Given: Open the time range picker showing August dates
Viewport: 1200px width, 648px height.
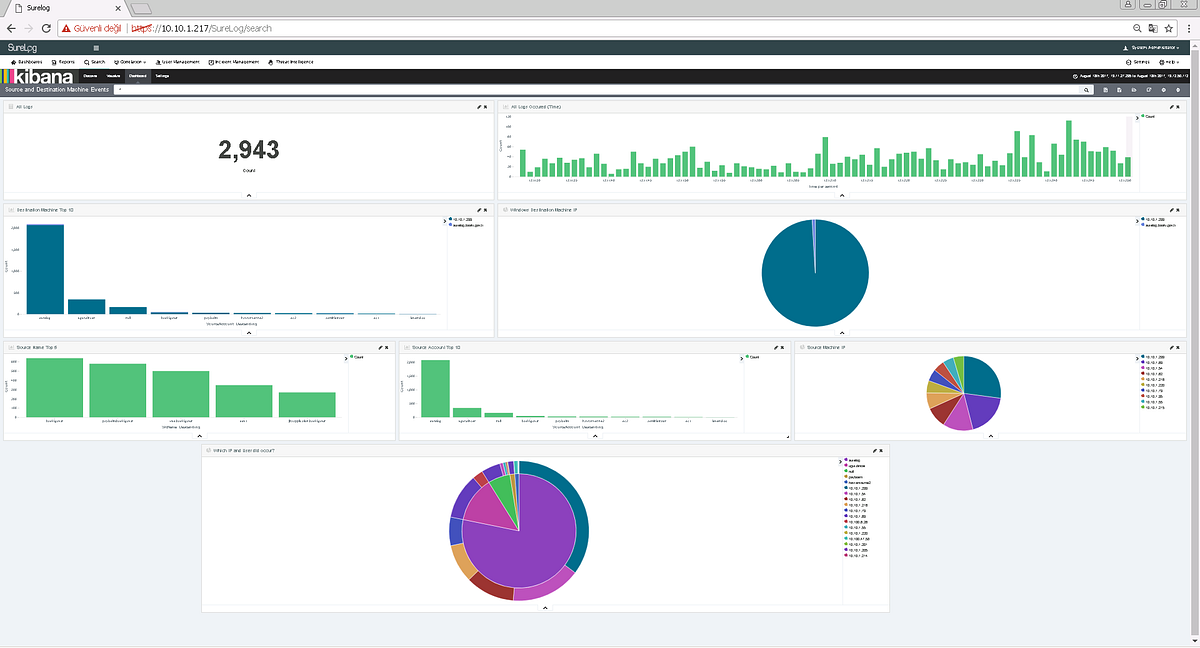Looking at the screenshot, I should [x=1130, y=74].
